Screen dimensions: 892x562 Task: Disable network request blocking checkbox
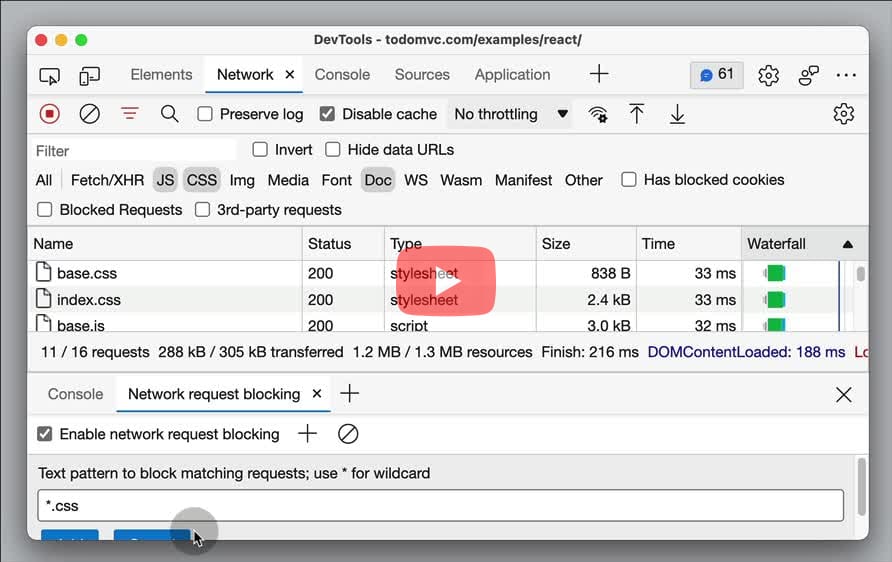point(44,434)
